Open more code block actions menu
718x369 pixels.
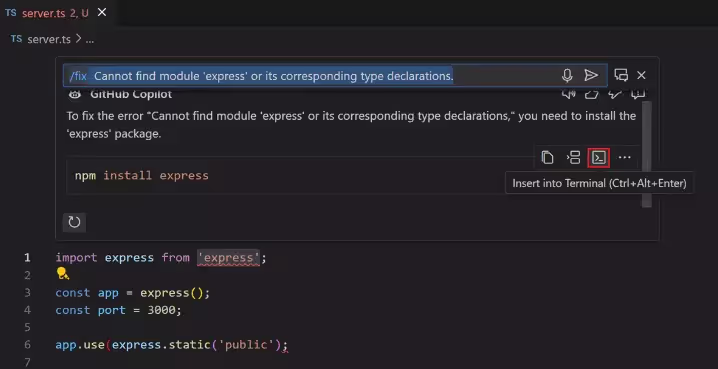pyautogui.click(x=625, y=157)
